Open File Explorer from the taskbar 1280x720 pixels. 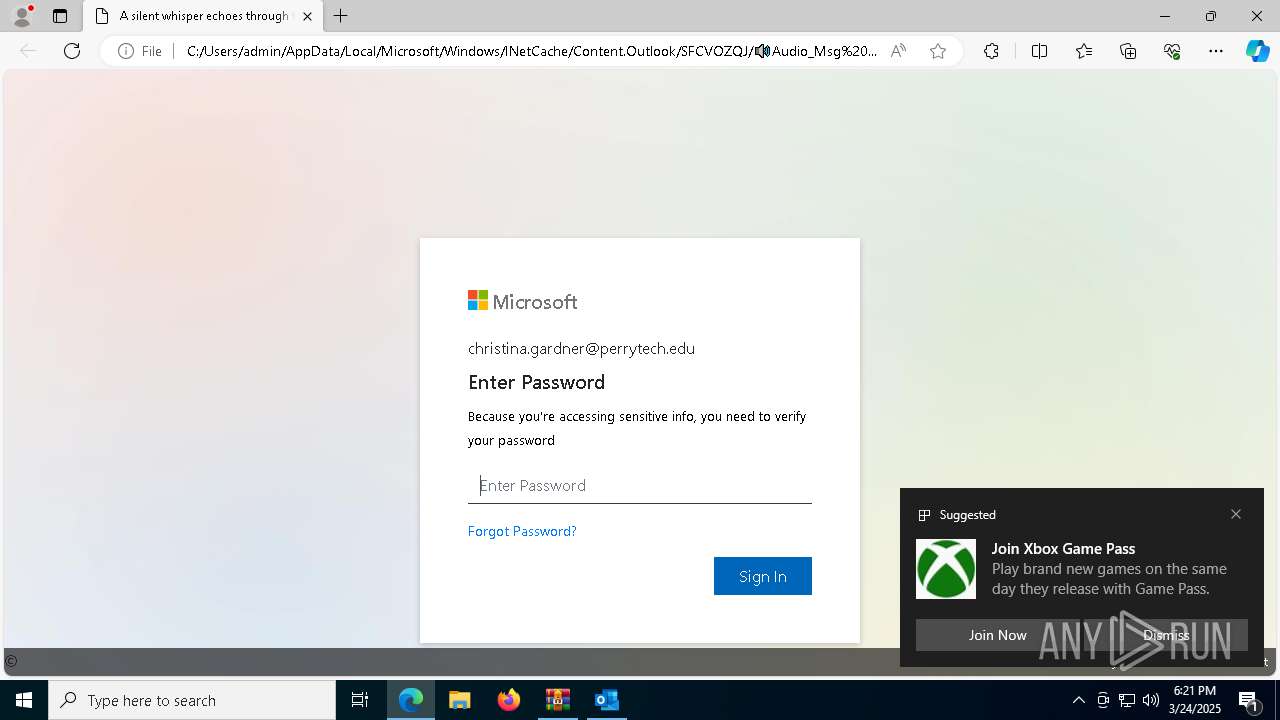click(460, 700)
